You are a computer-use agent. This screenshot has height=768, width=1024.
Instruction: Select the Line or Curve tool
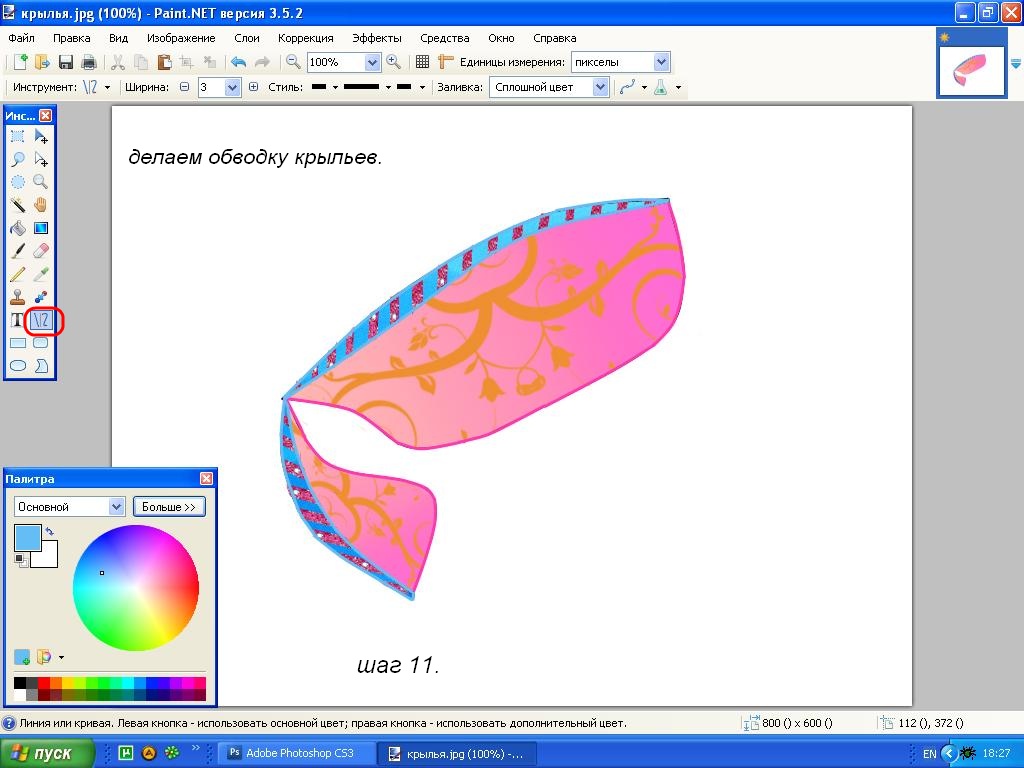(x=41, y=320)
